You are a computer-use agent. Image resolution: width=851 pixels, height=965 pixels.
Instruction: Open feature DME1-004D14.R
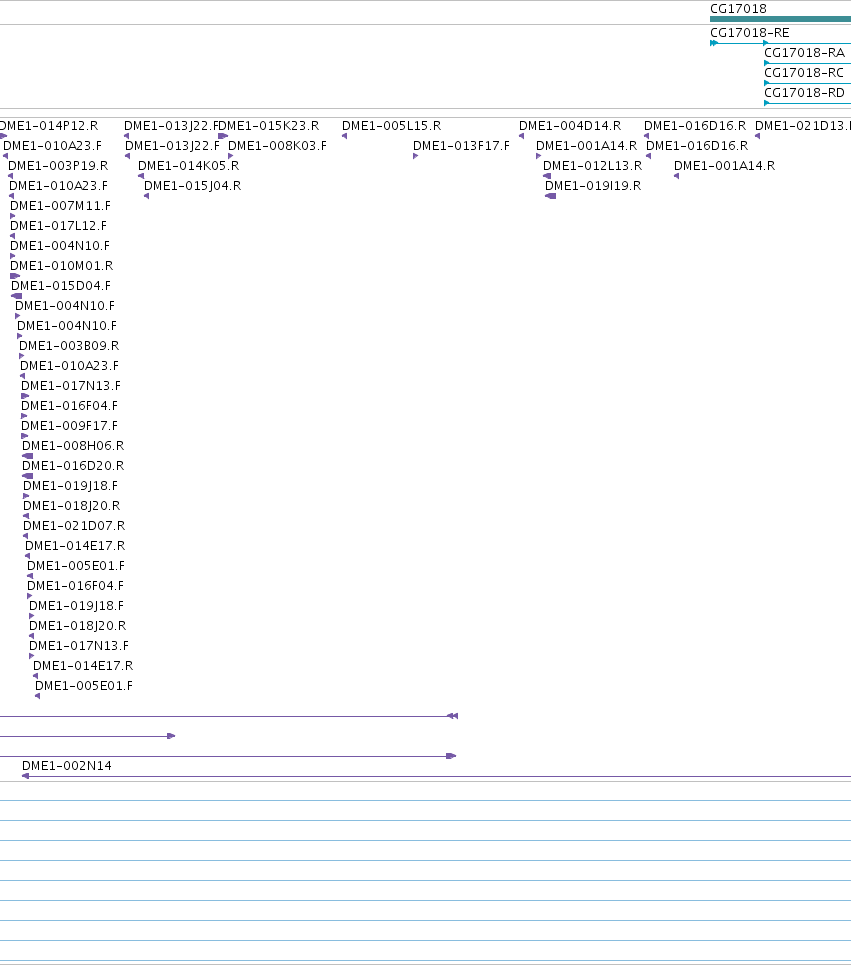click(570, 126)
